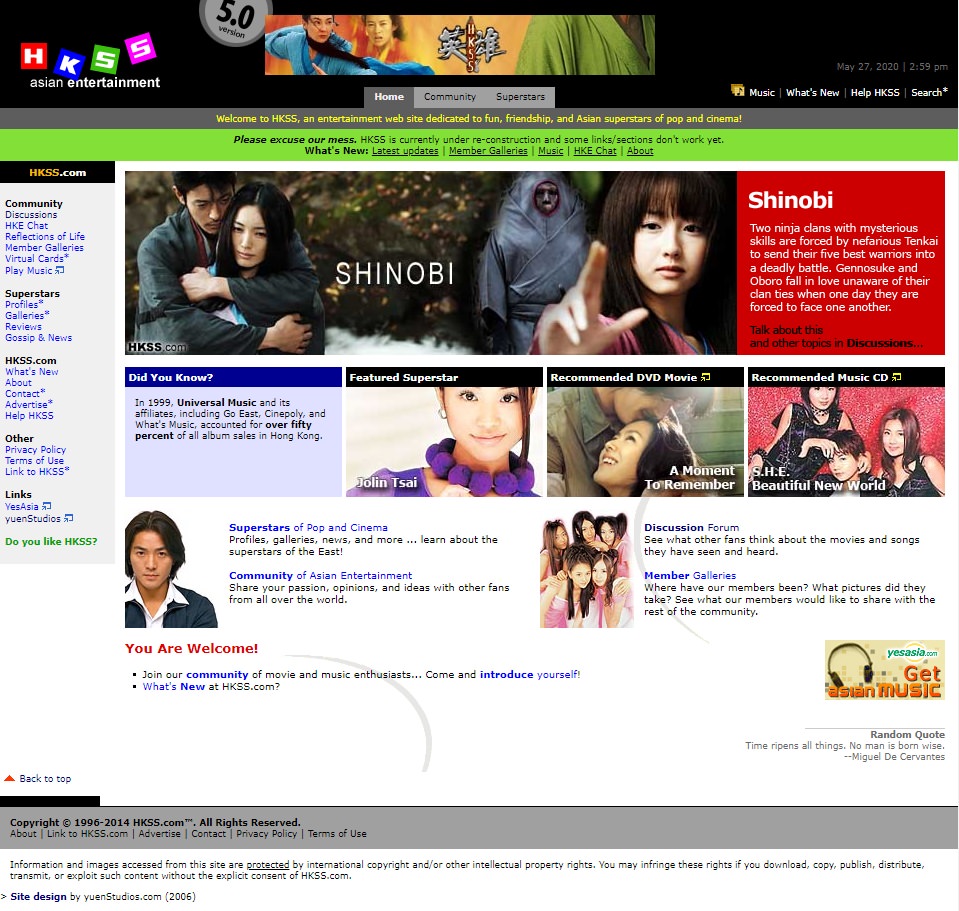Click the music note icon beside Music
This screenshot has height=911, width=959.
(x=738, y=91)
